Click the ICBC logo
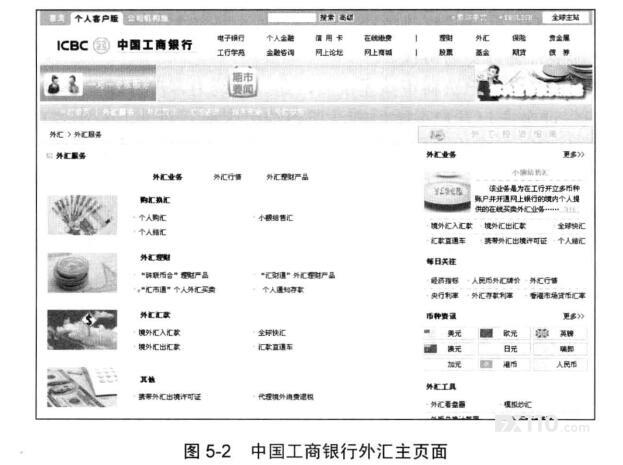This screenshot has height=465, width=623. click(124, 45)
